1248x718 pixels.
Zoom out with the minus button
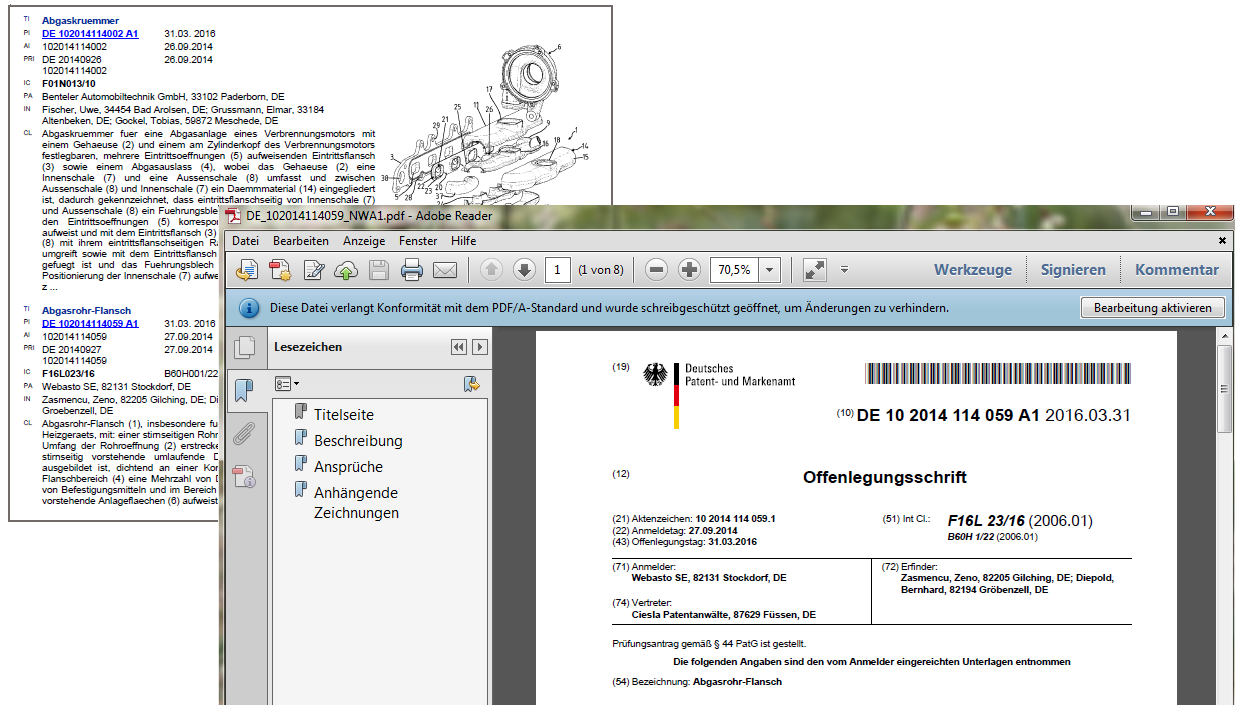(656, 270)
